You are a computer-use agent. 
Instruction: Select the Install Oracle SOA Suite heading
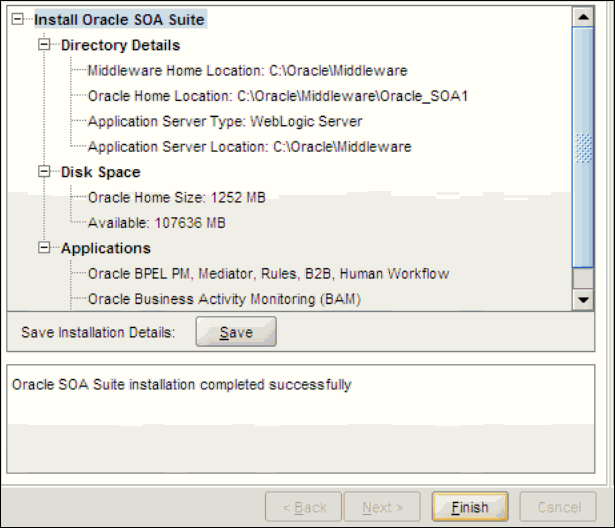[119, 19]
